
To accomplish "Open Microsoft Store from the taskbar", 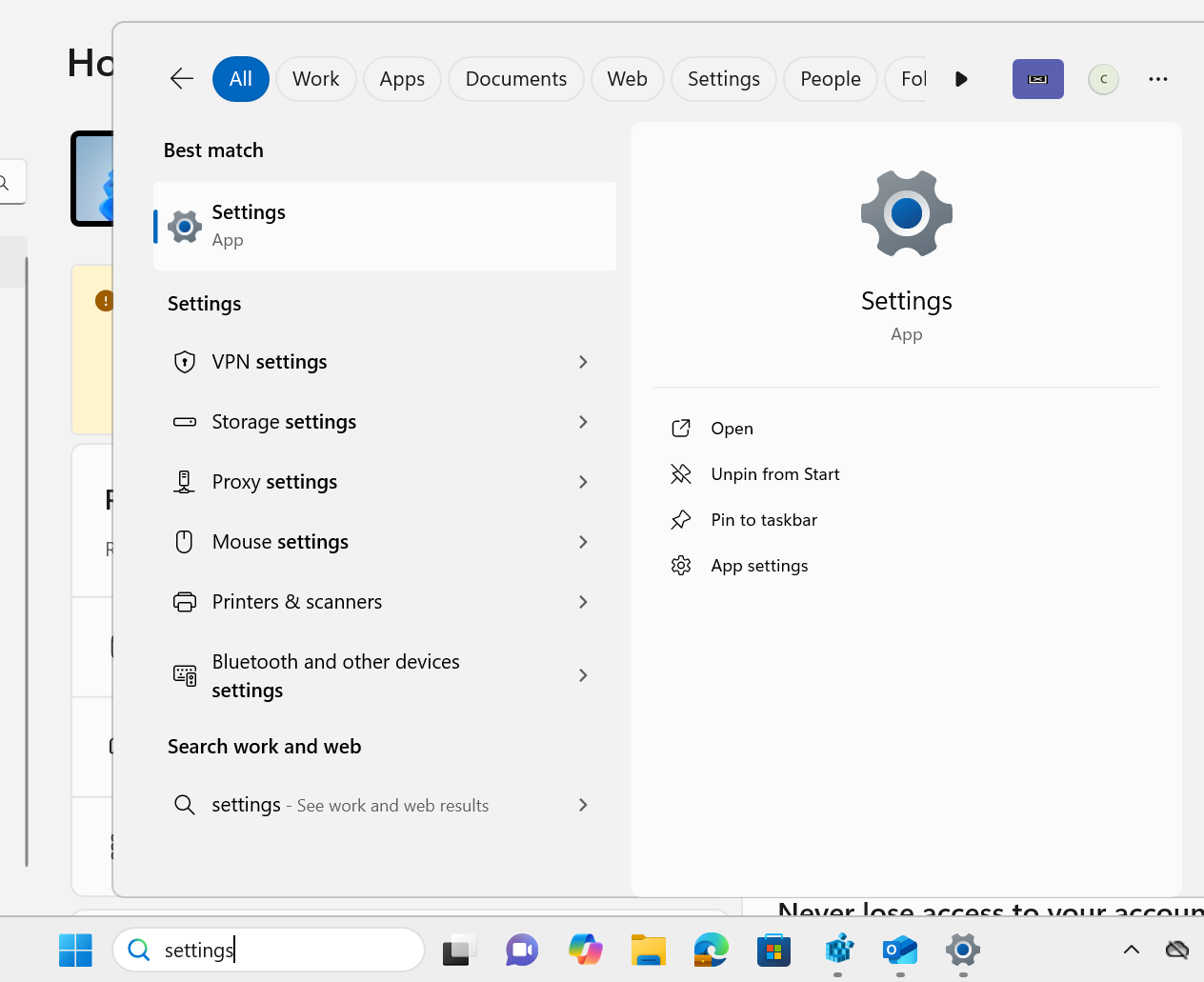I will pyautogui.click(x=773, y=950).
